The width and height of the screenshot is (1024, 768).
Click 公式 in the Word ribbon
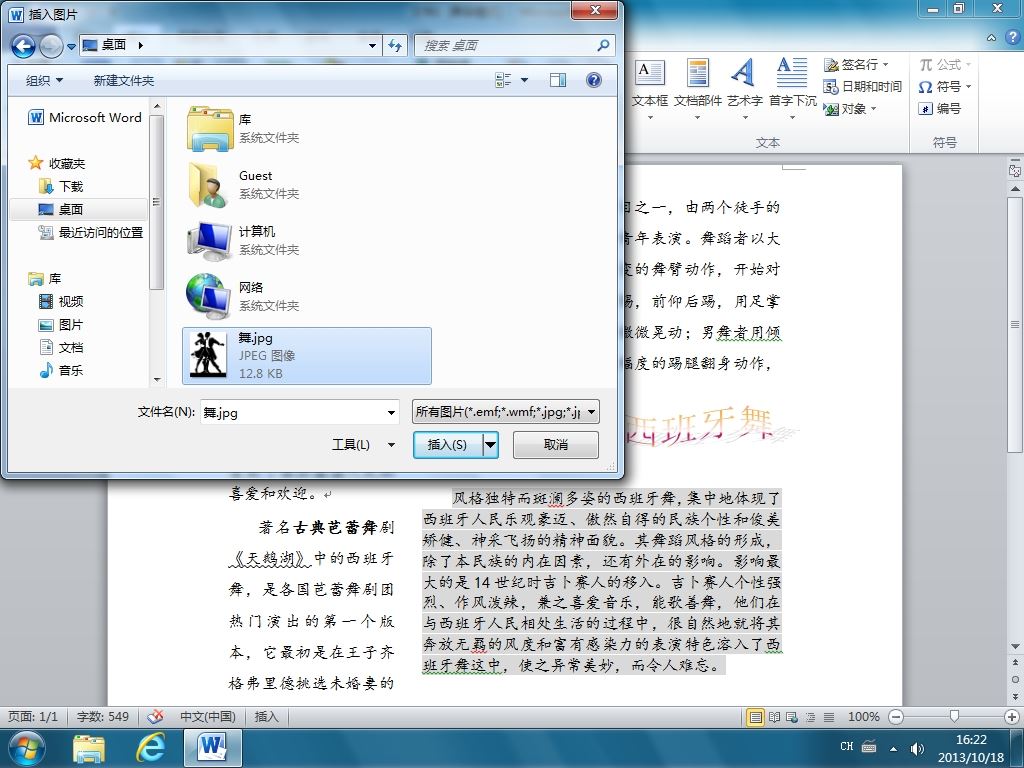click(945, 64)
